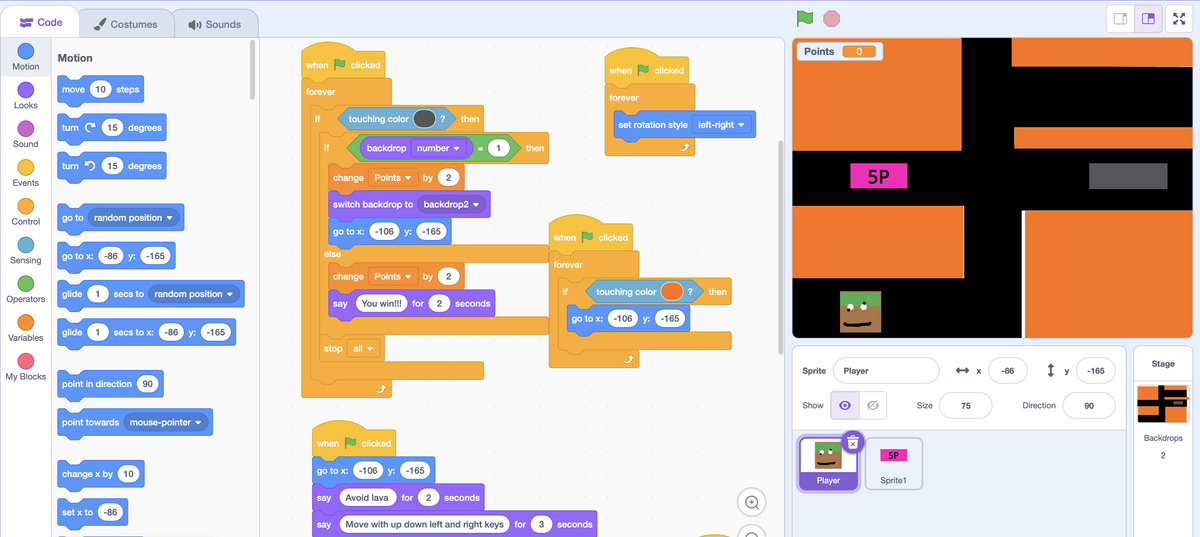
Task: Click the sprite Size input field
Action: (964, 405)
